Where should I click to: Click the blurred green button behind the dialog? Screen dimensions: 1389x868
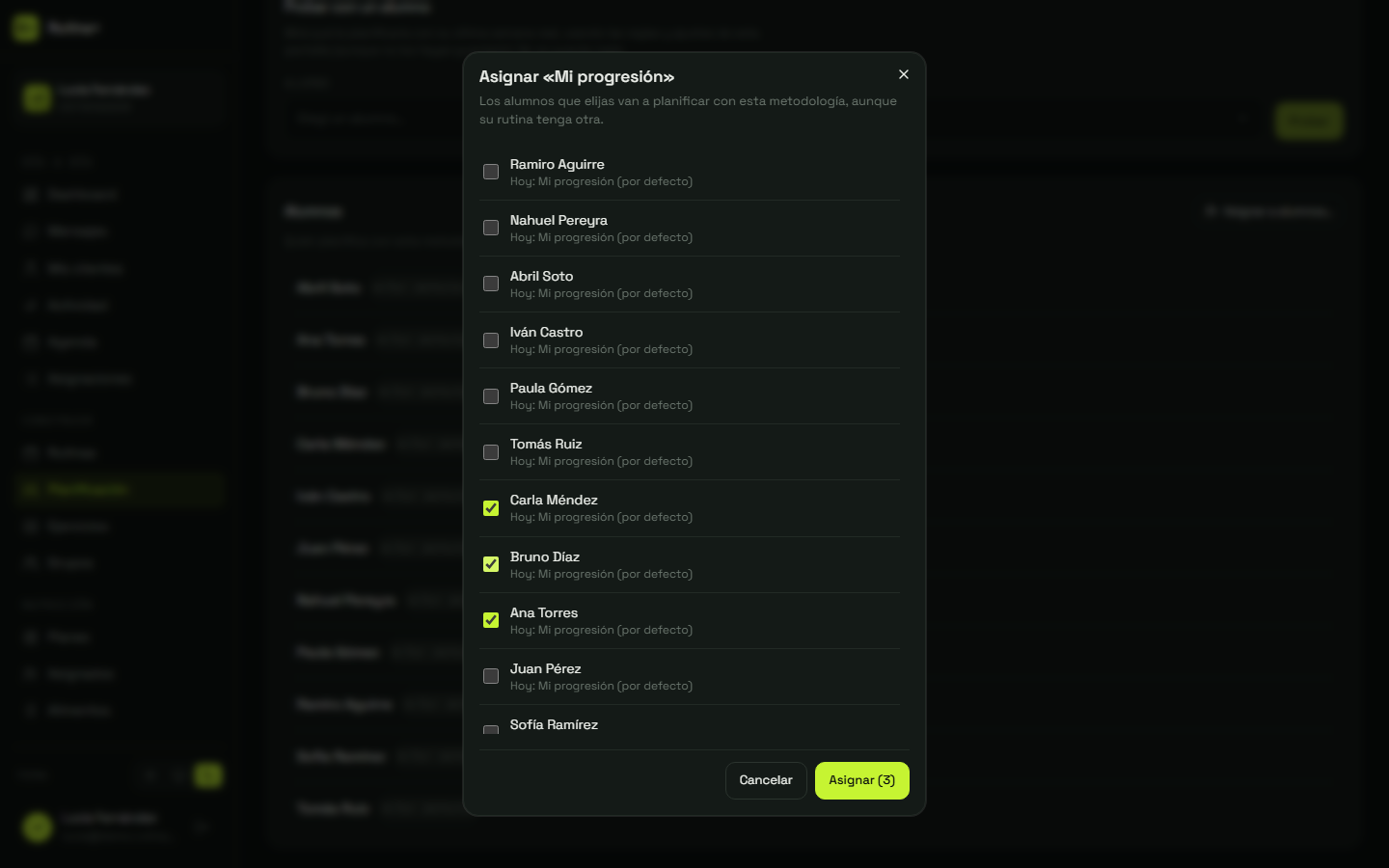click(1309, 121)
